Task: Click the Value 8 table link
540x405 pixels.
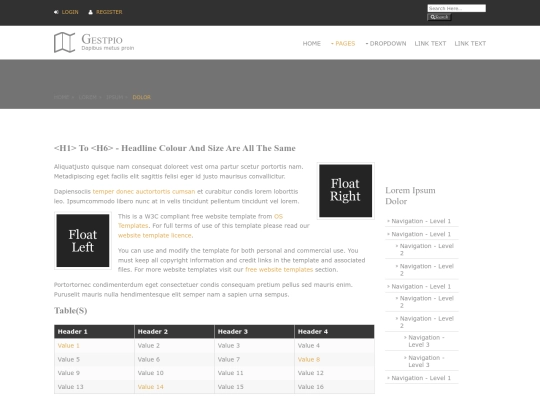Action: (309, 360)
